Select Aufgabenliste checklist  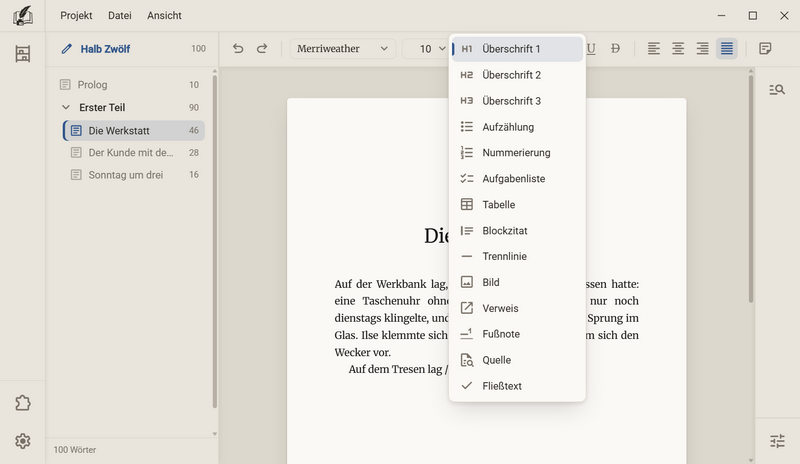click(517, 179)
